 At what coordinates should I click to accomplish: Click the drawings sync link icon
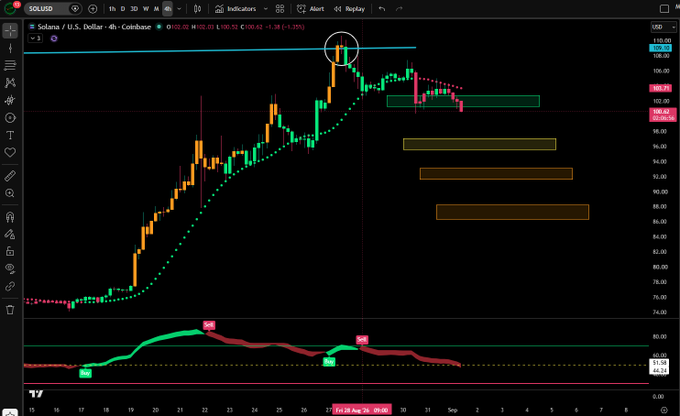pos(10,286)
